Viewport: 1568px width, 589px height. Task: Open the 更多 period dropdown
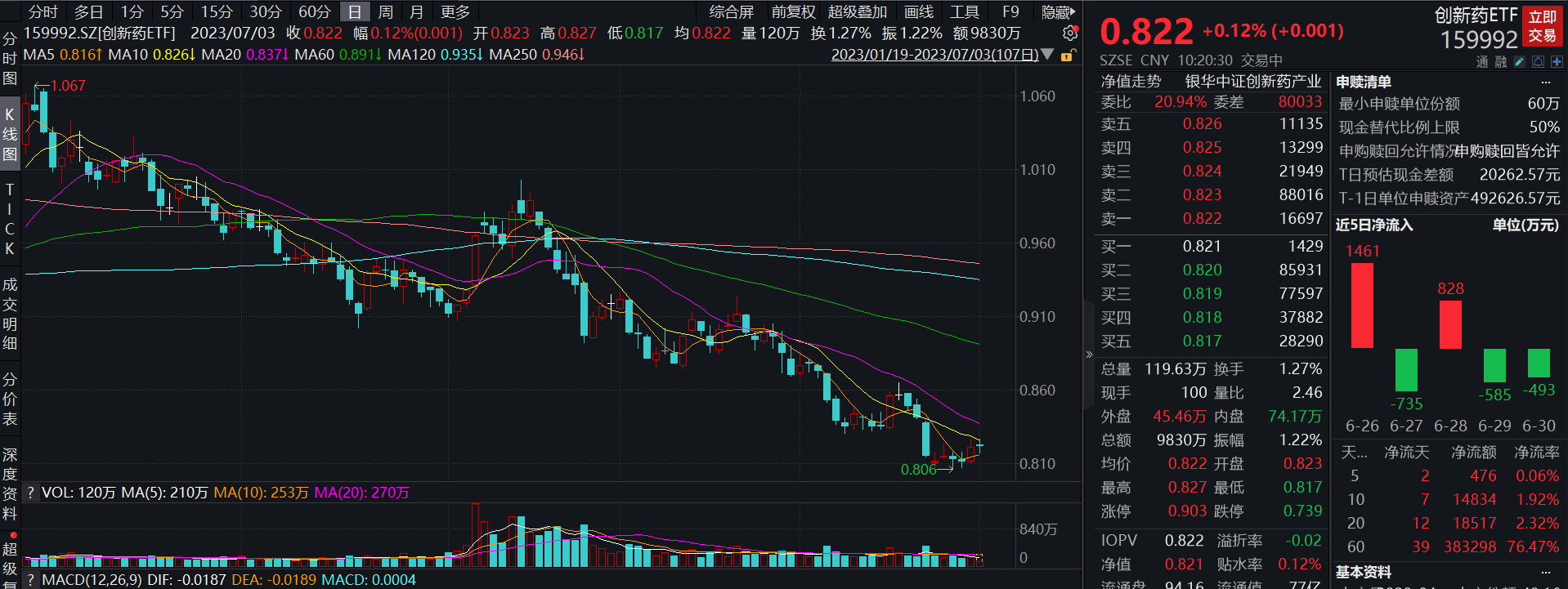tap(455, 12)
